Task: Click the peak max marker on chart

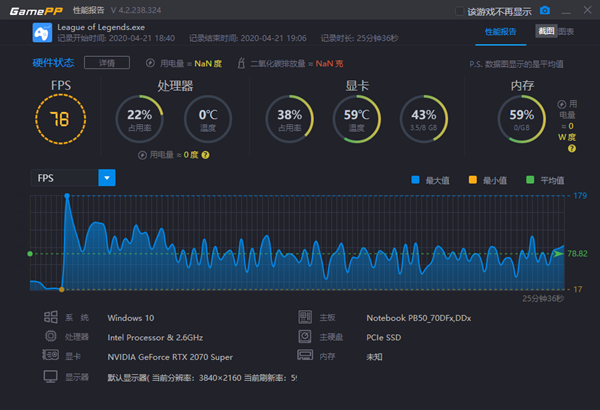Action: 67,196
